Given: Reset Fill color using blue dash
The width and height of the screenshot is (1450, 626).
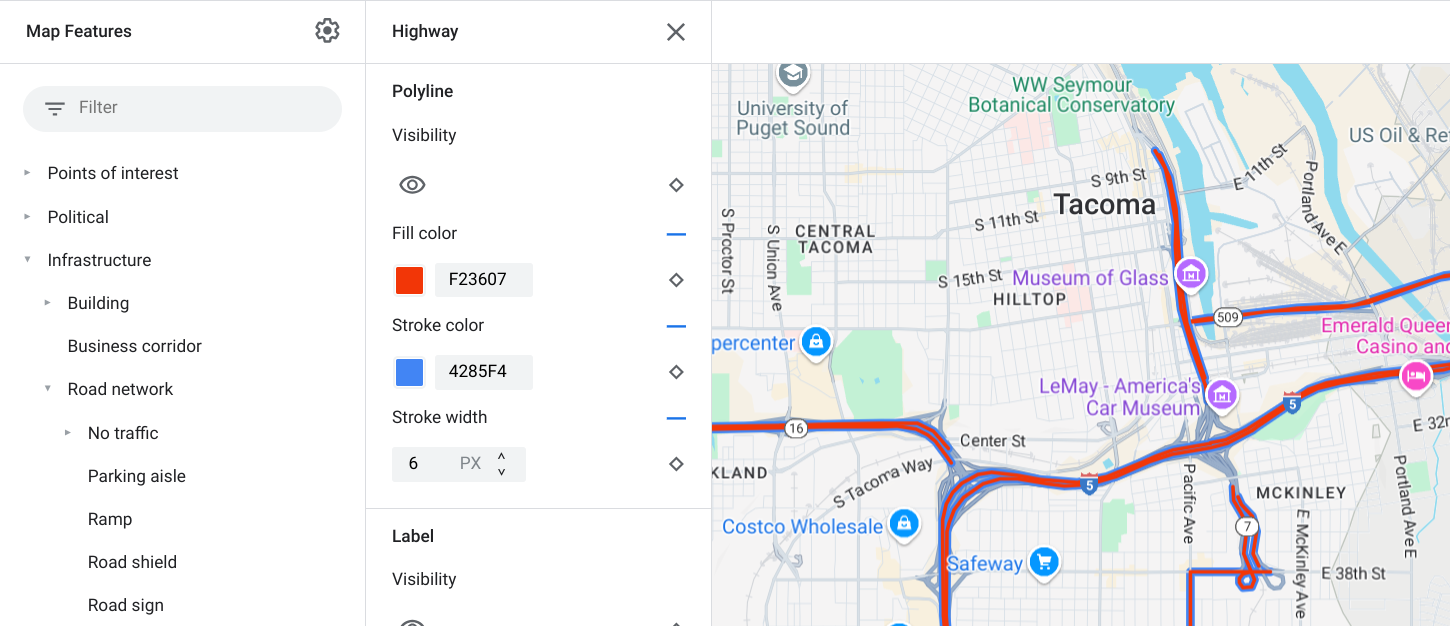Looking at the screenshot, I should [x=676, y=234].
